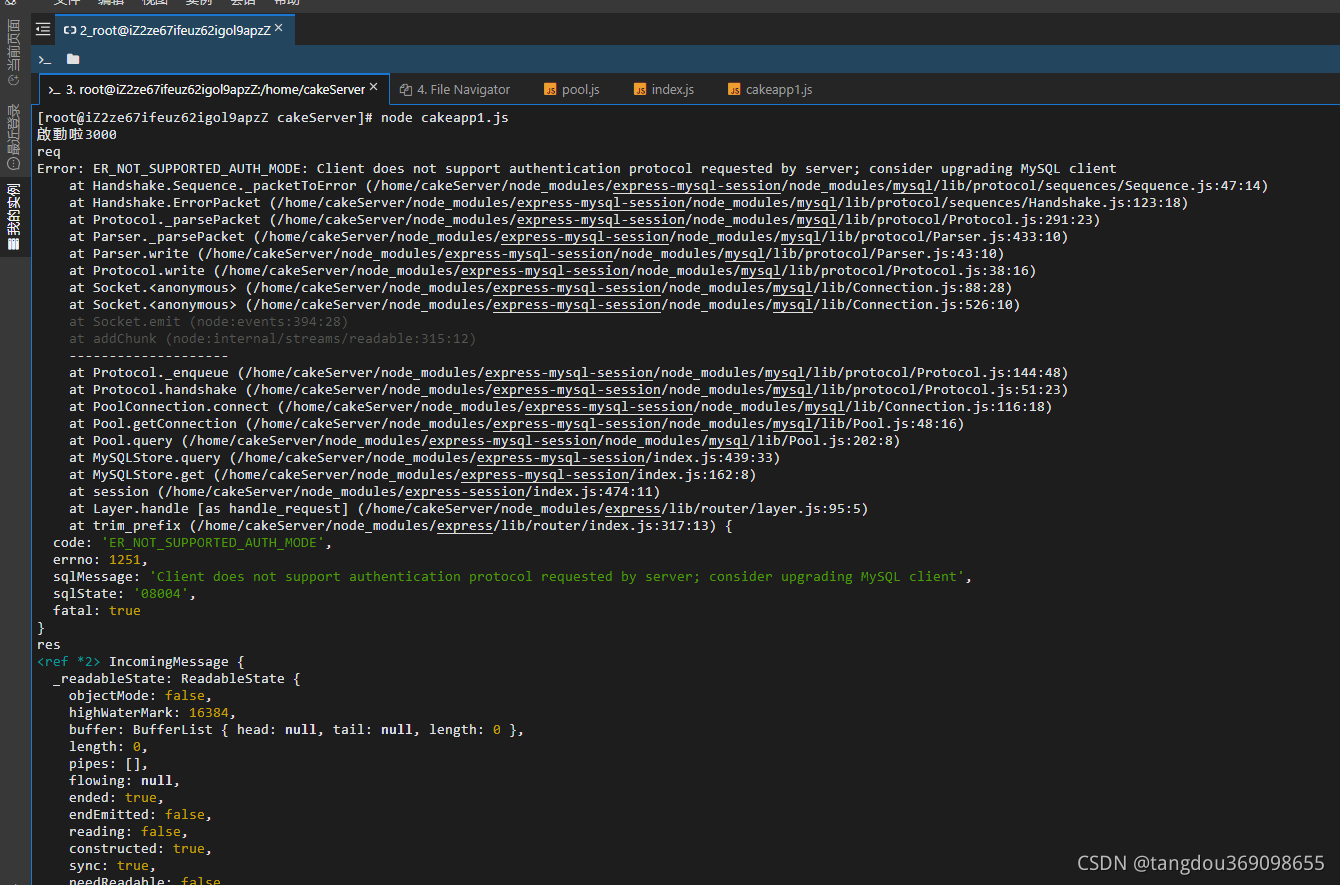1340x885 pixels.
Task: Follow express-mysql-session link in Parser.write line
Action: [x=529, y=254]
